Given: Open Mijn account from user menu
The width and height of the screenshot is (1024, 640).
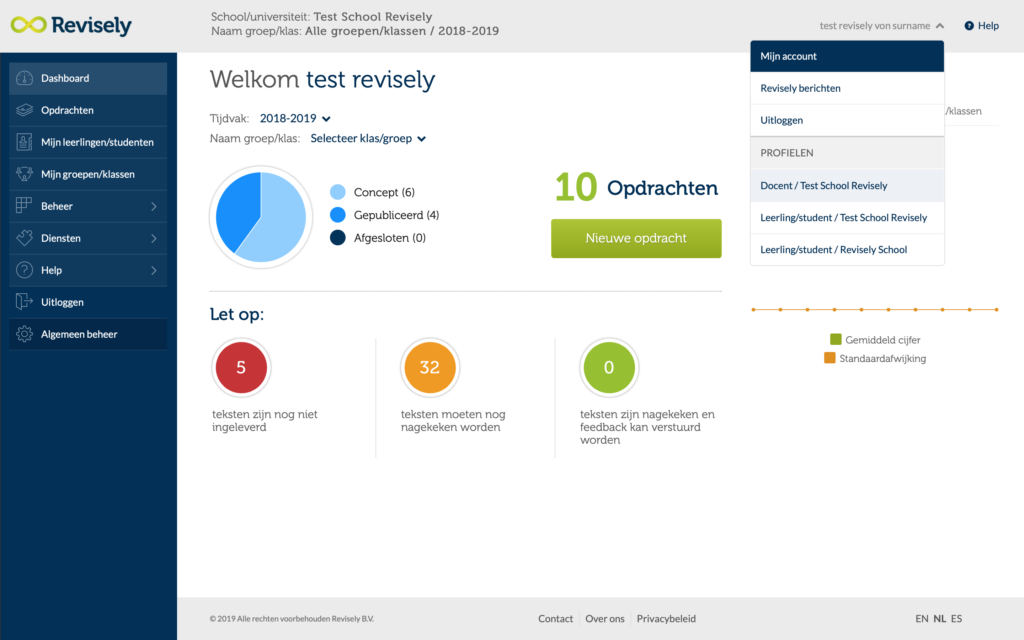Looking at the screenshot, I should point(847,56).
